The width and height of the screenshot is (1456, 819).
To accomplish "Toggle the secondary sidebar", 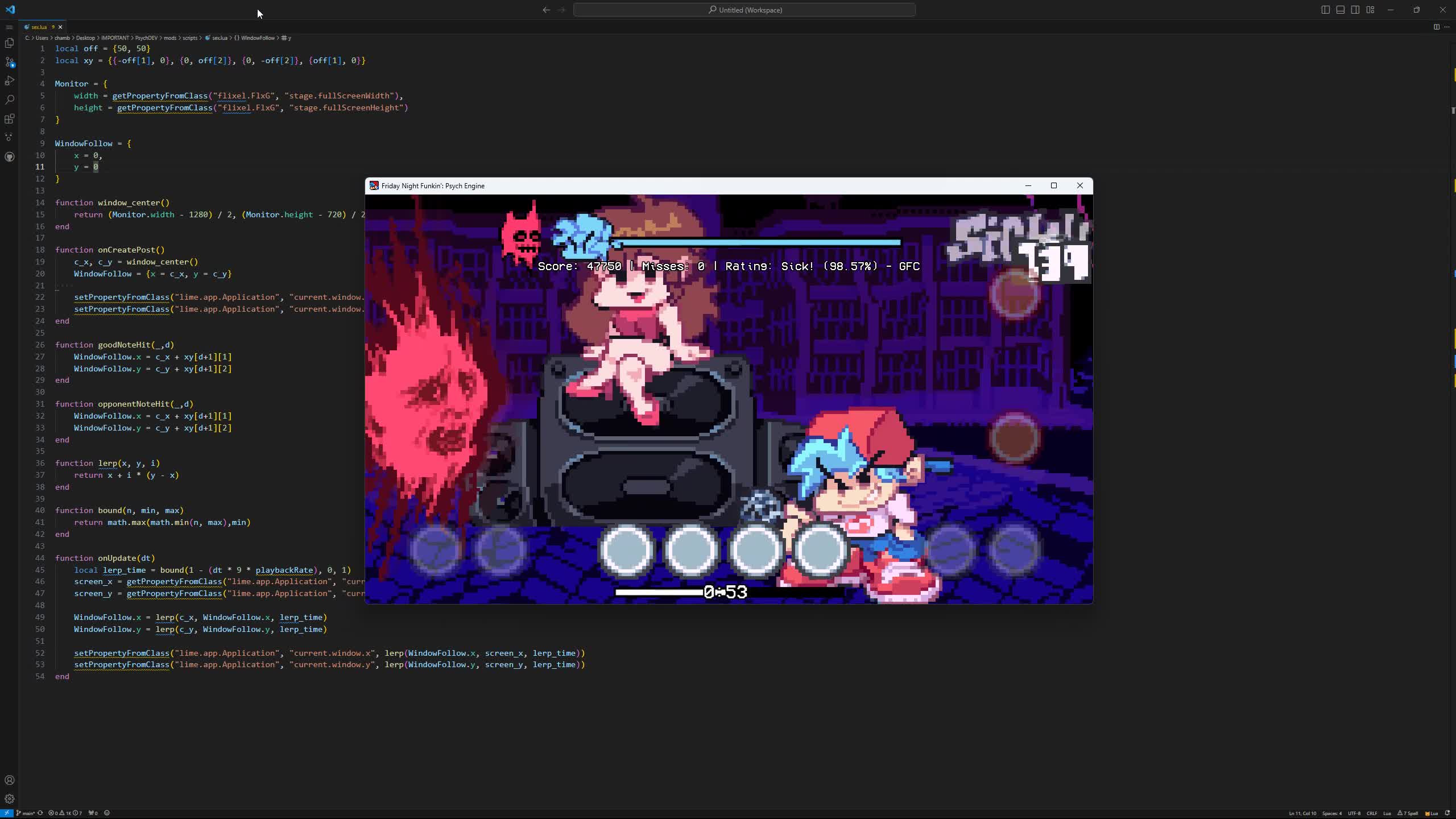I will click(1355, 9).
